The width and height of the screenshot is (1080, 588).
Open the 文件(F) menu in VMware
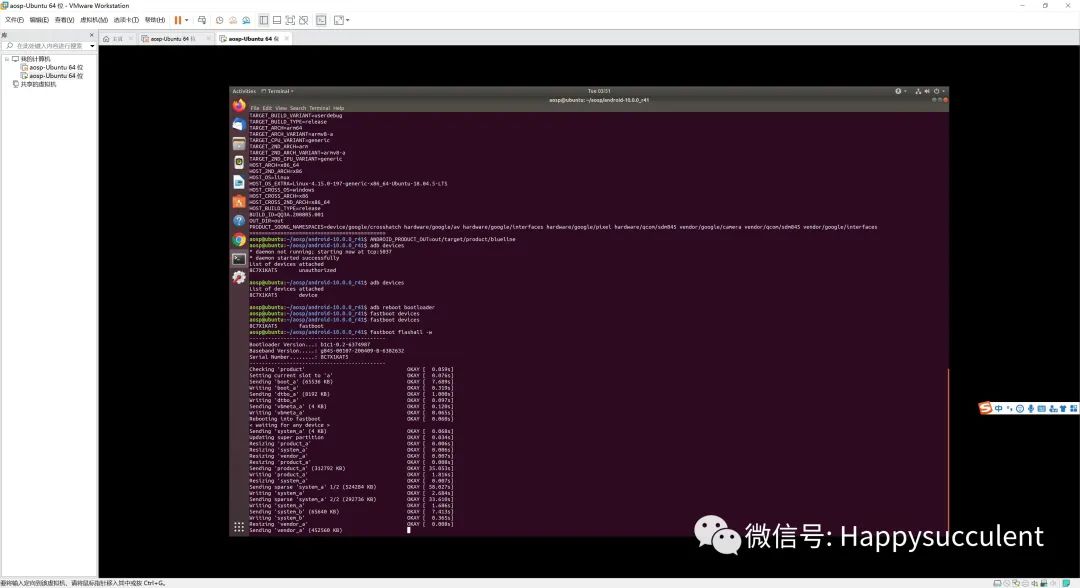[x=14, y=20]
